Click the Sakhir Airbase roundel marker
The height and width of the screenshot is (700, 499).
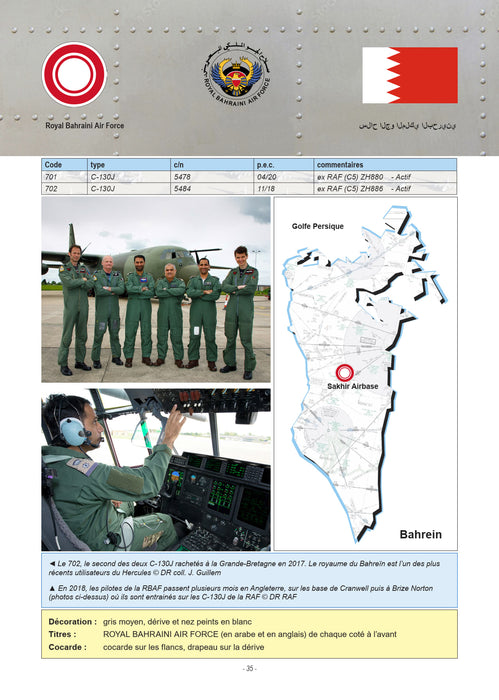[x=345, y=373]
